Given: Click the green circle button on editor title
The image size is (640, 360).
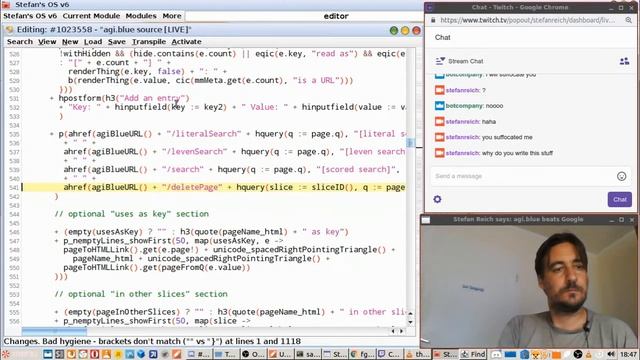Looking at the screenshot, I should (394, 30).
